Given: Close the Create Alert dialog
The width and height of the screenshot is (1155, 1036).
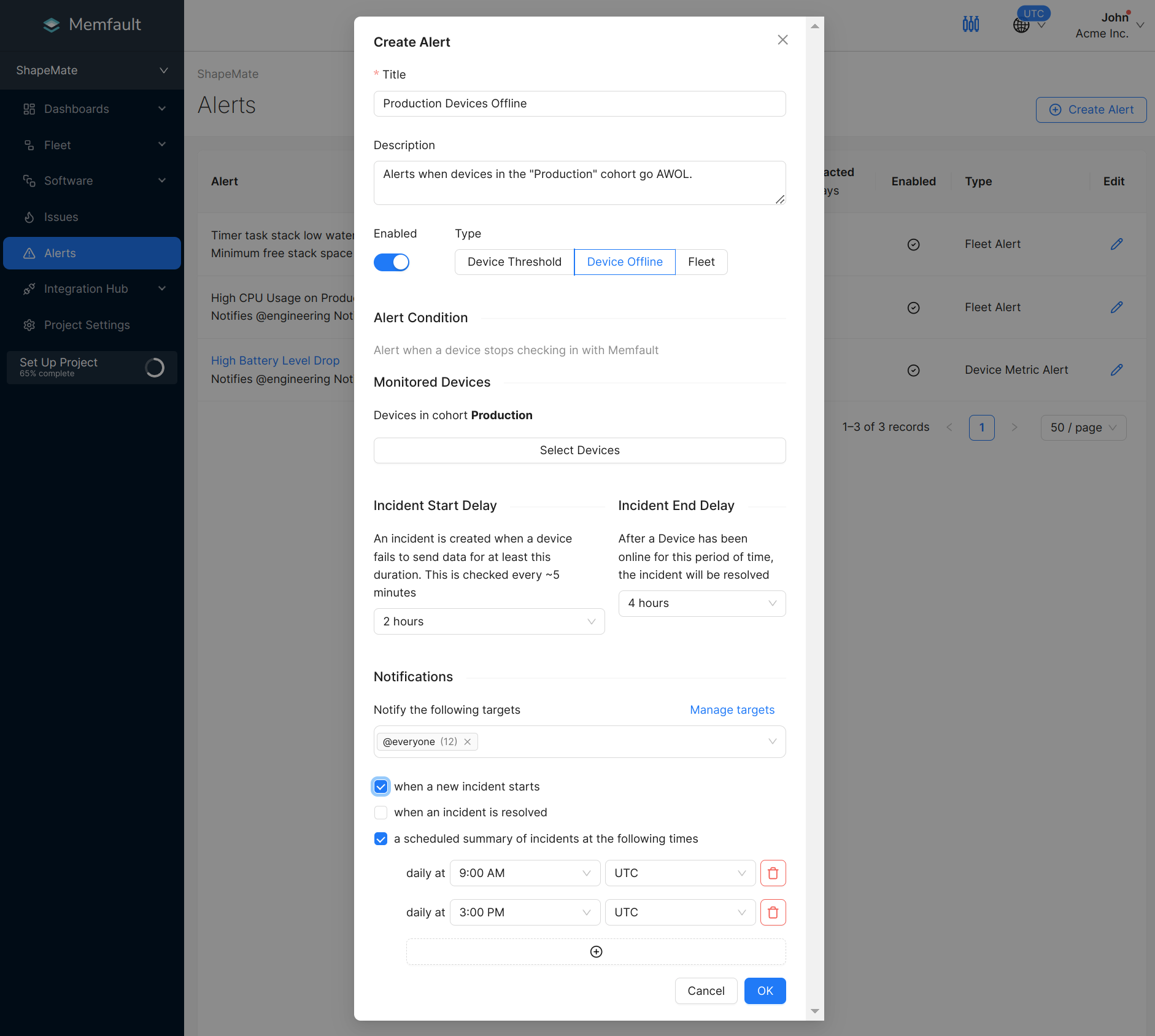Looking at the screenshot, I should click(782, 40).
